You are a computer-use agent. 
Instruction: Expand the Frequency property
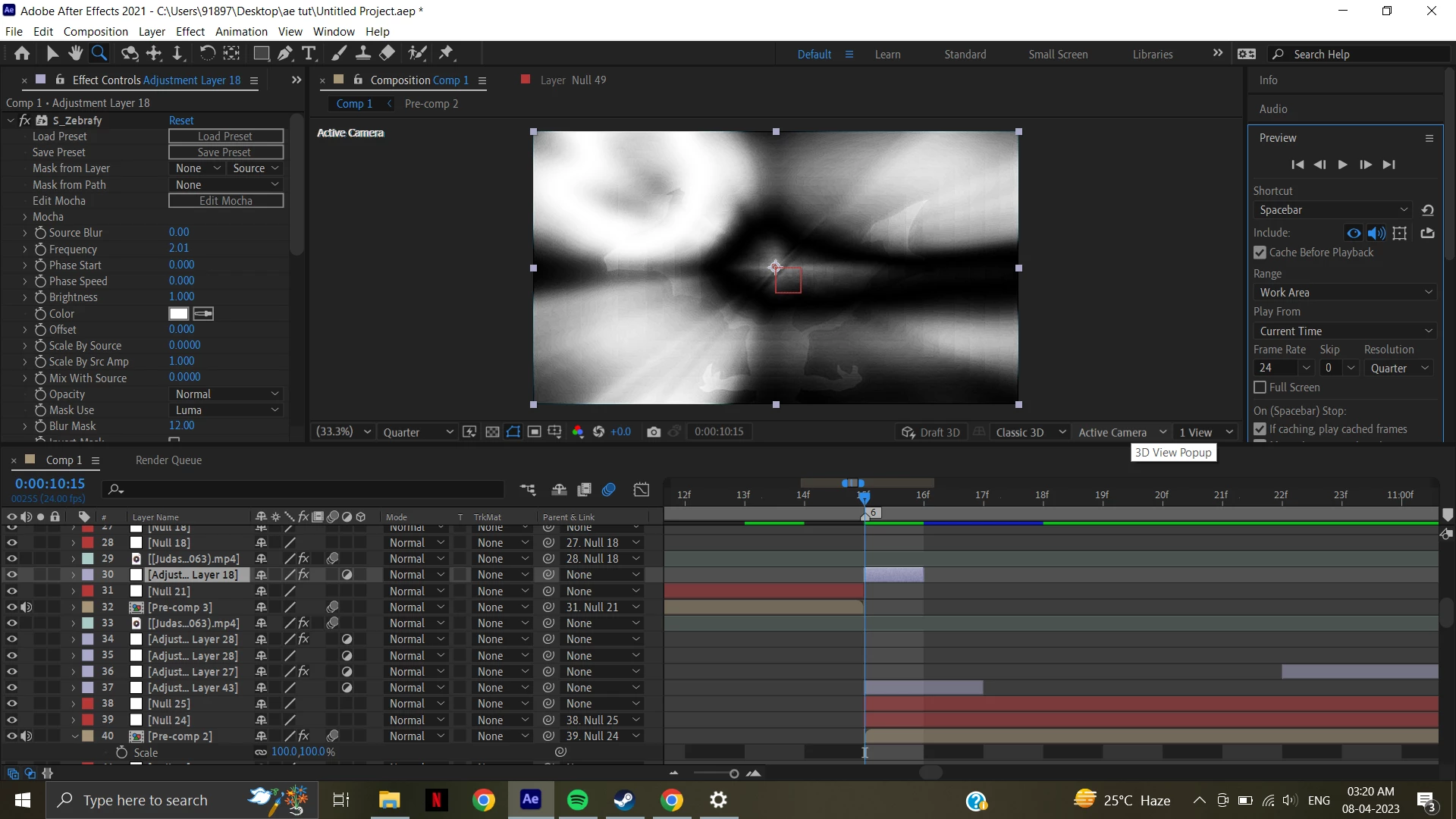pos(24,249)
